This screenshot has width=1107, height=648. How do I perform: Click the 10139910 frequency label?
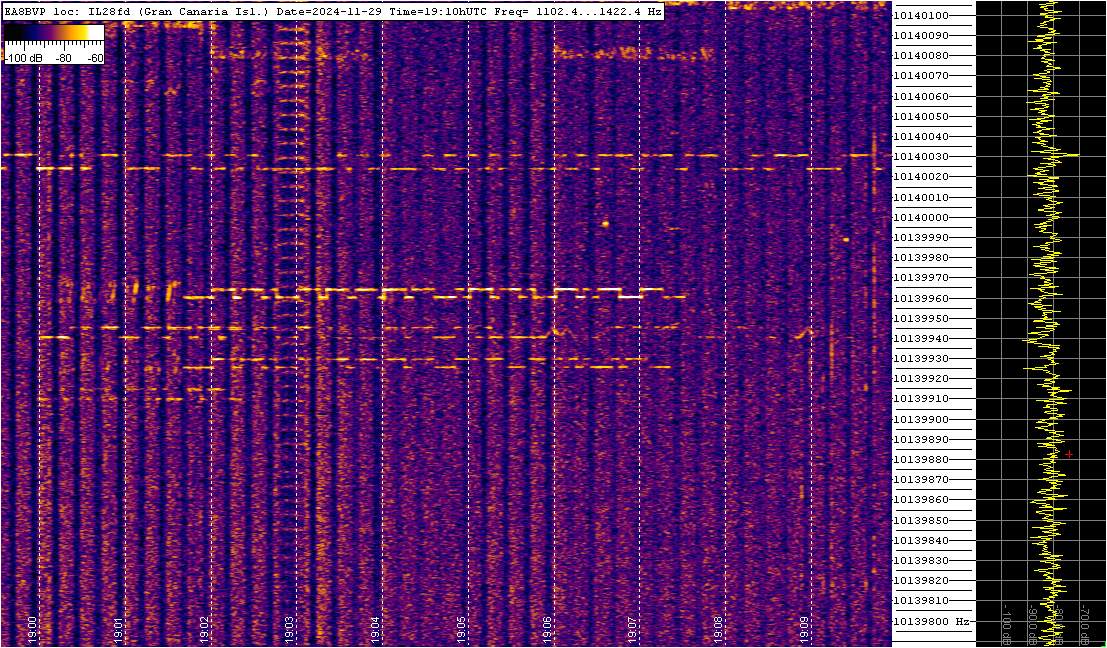point(921,399)
